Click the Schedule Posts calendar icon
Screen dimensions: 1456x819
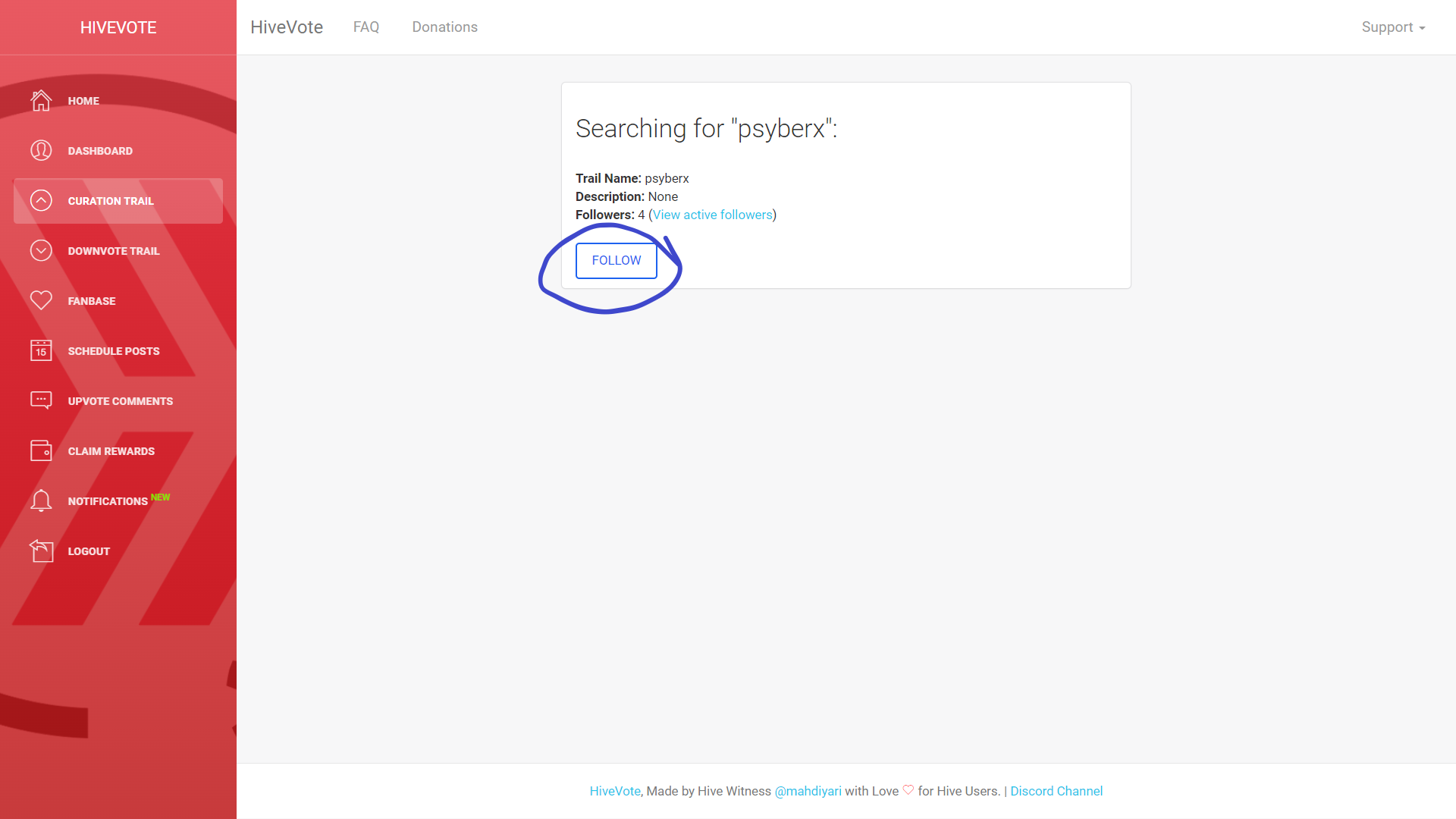tap(41, 350)
